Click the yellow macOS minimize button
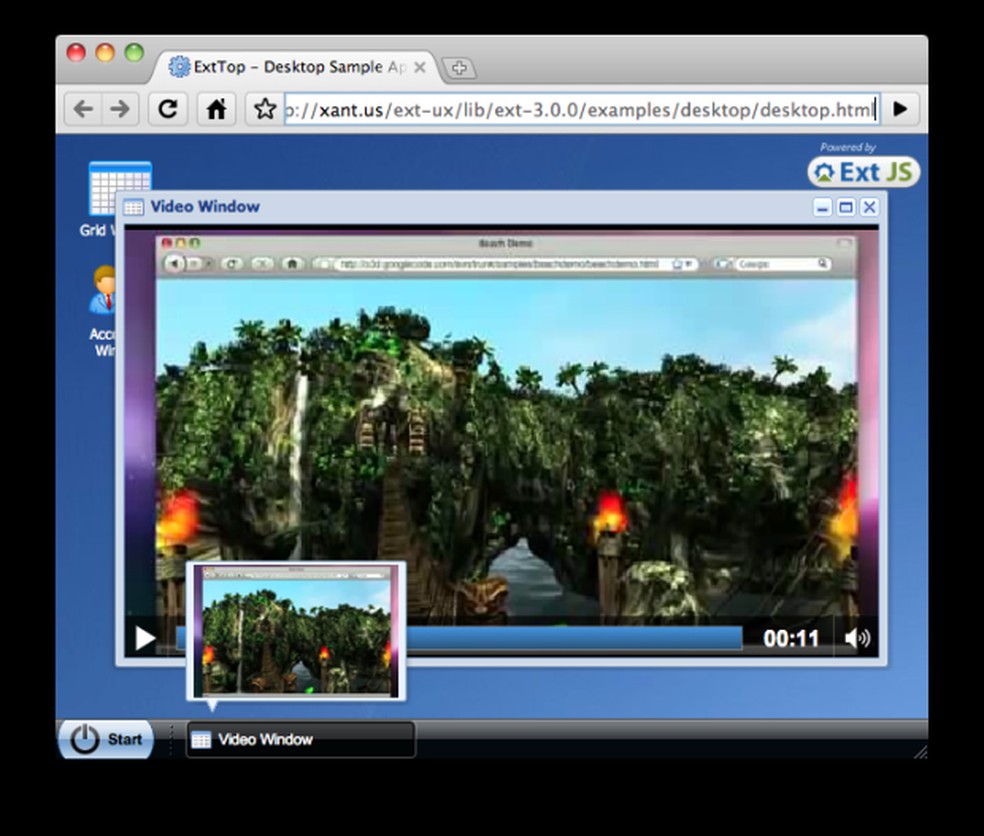 point(105,52)
